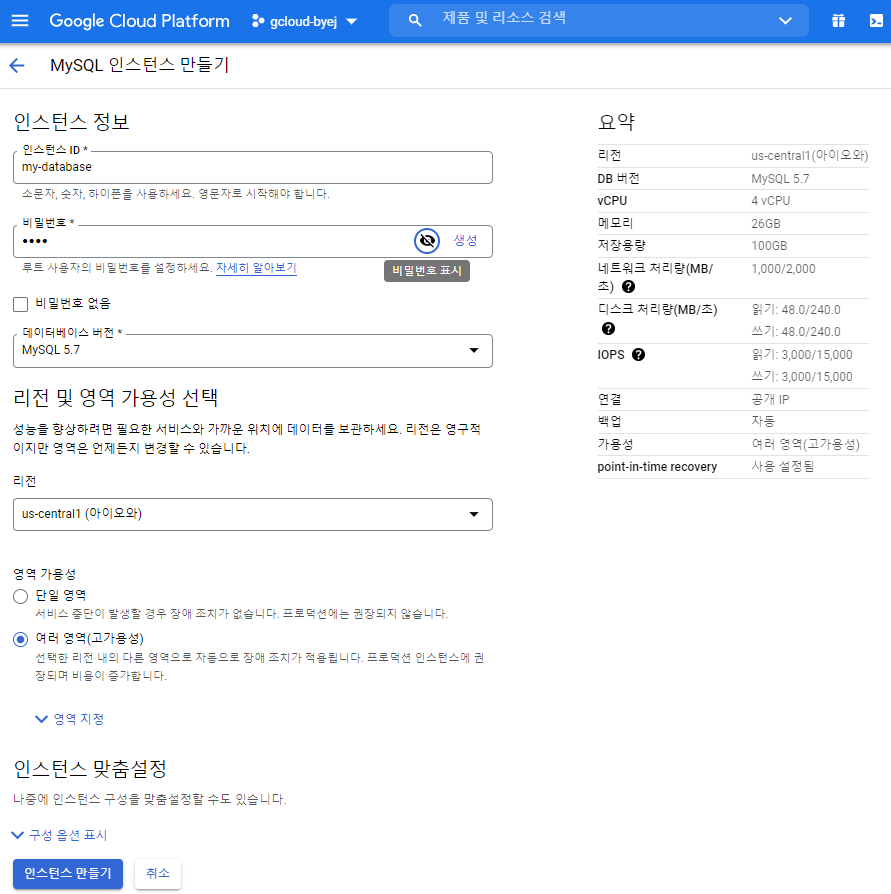Open help for 네트워크 처리량
The width and height of the screenshot is (891, 894).
pyautogui.click(x=628, y=286)
